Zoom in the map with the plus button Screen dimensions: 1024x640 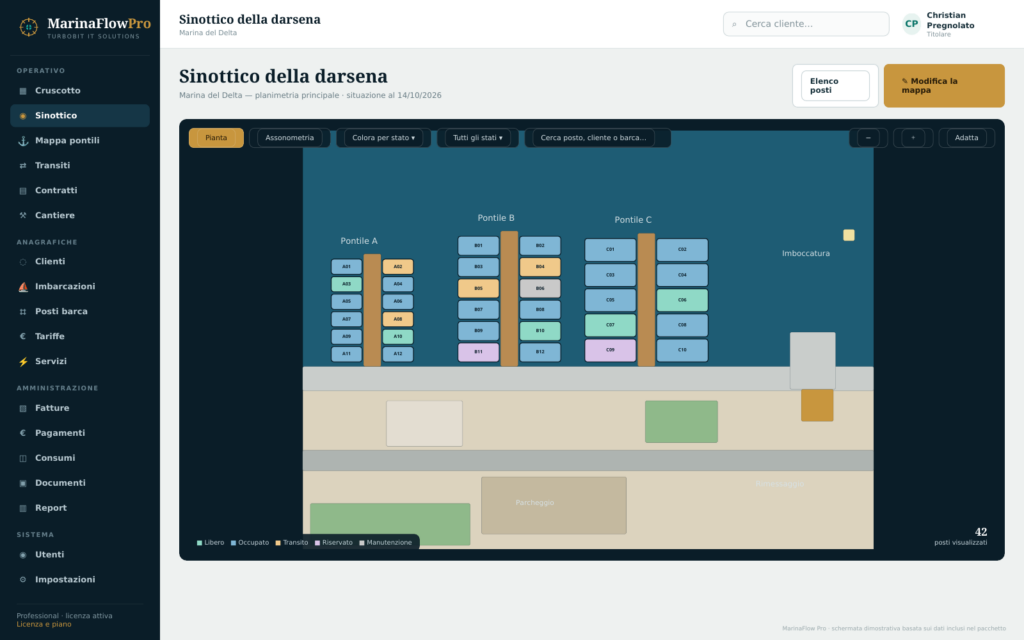pos(913,138)
